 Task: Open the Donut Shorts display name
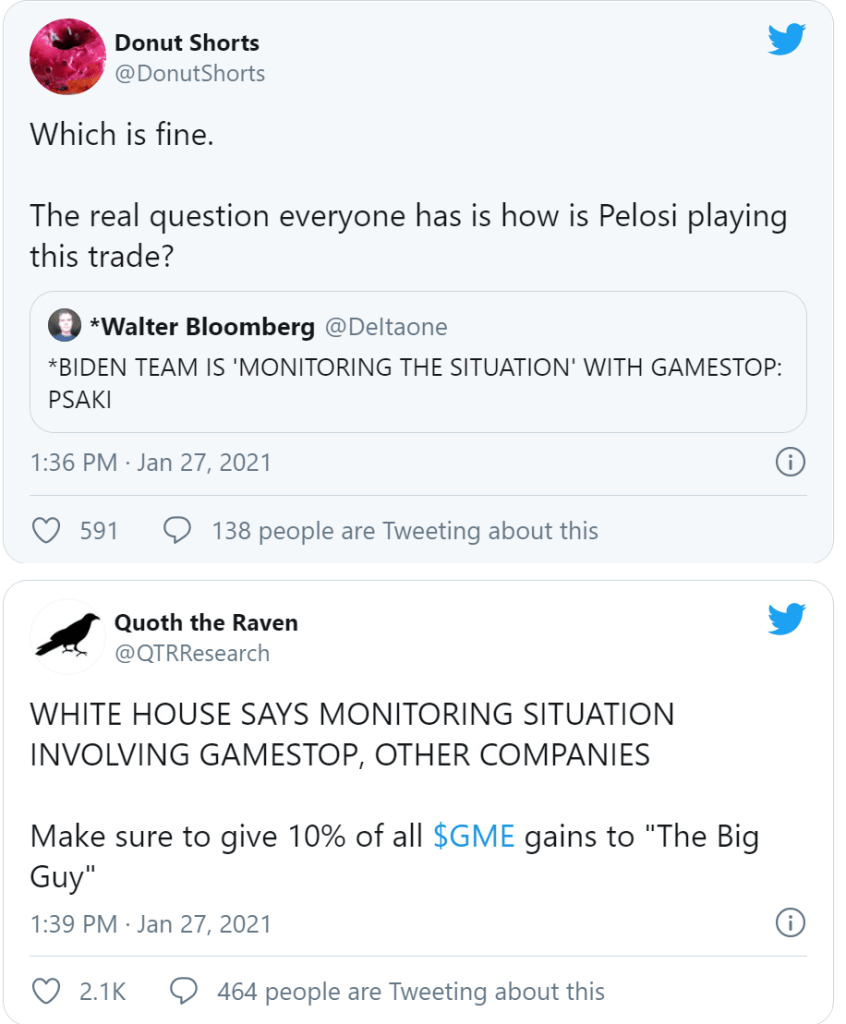(187, 43)
